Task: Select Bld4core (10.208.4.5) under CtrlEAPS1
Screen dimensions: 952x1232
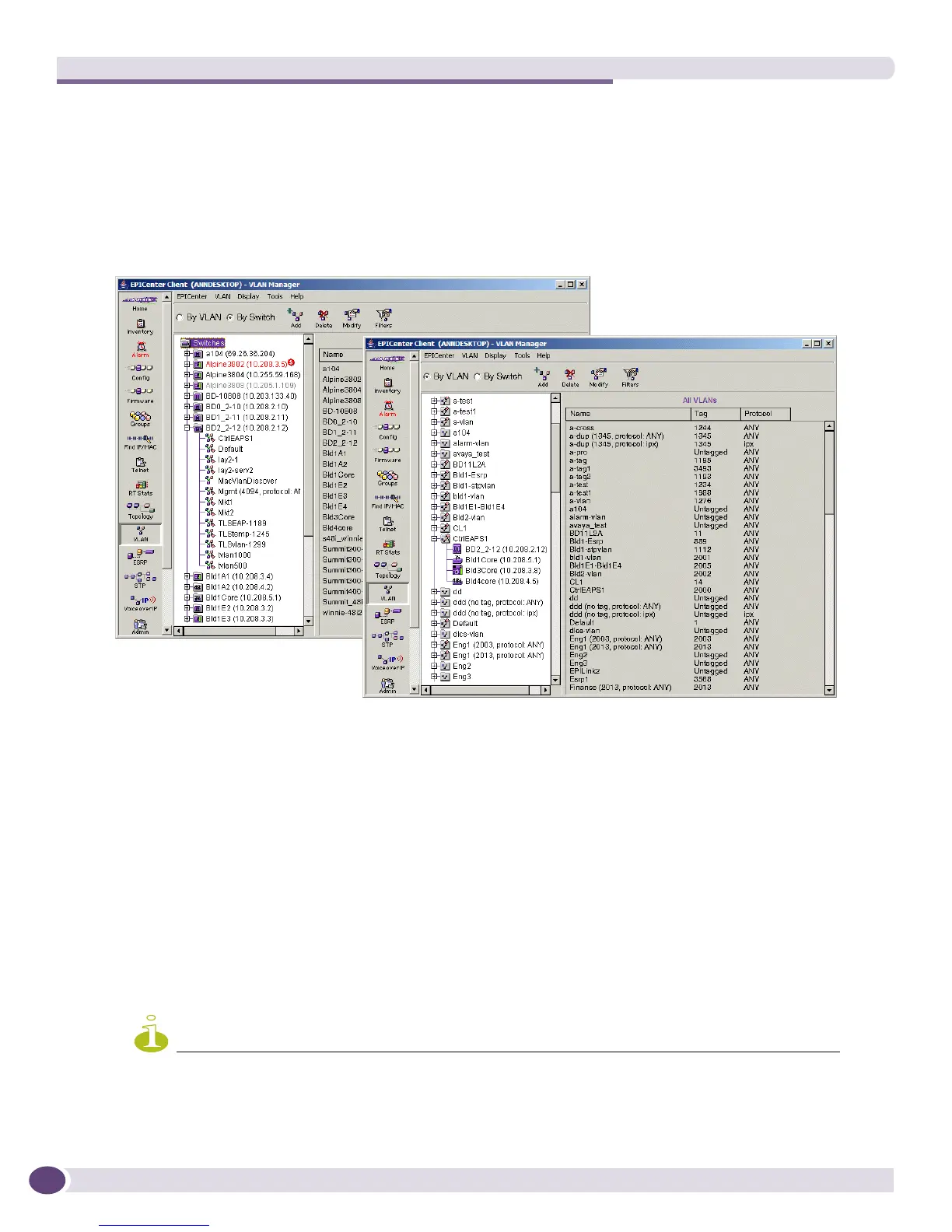Action: coord(501,581)
